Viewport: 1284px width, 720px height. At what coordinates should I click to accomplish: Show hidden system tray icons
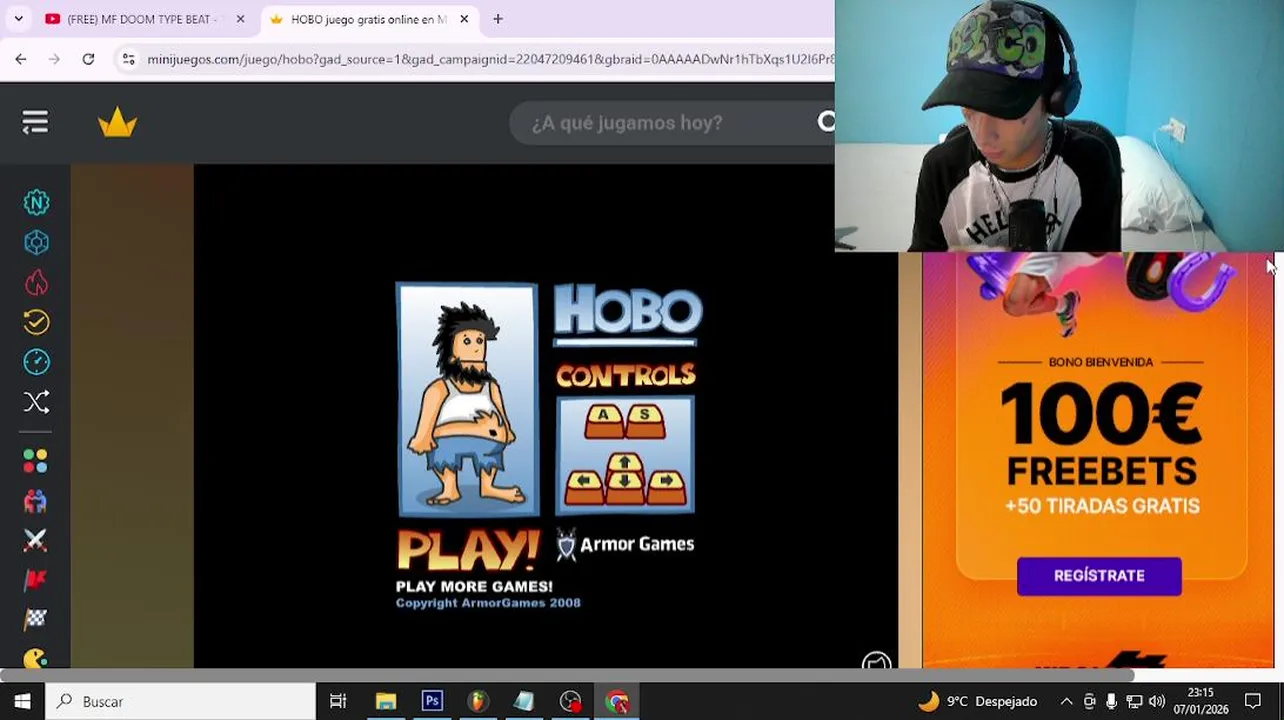pyautogui.click(x=1066, y=701)
